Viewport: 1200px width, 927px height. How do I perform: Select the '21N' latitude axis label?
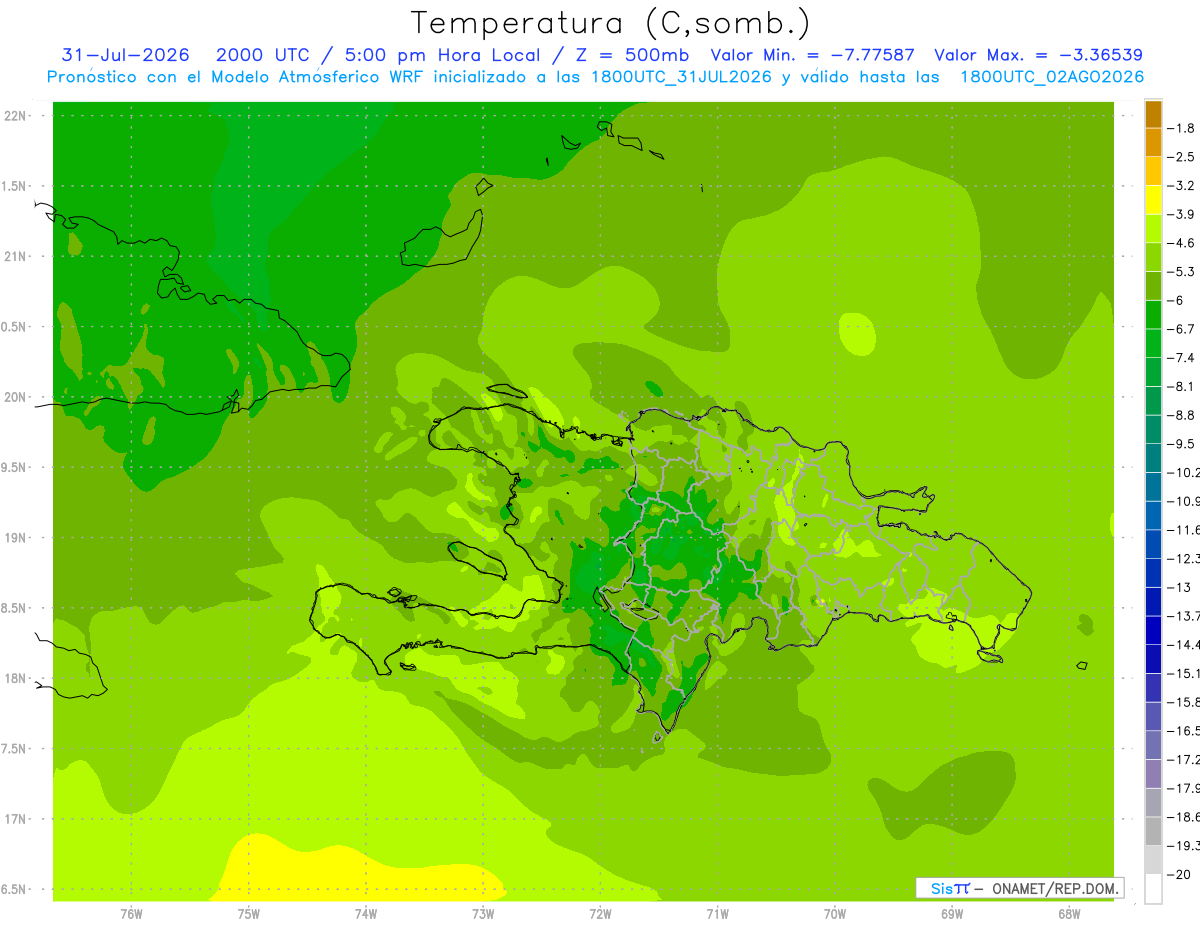coord(15,256)
